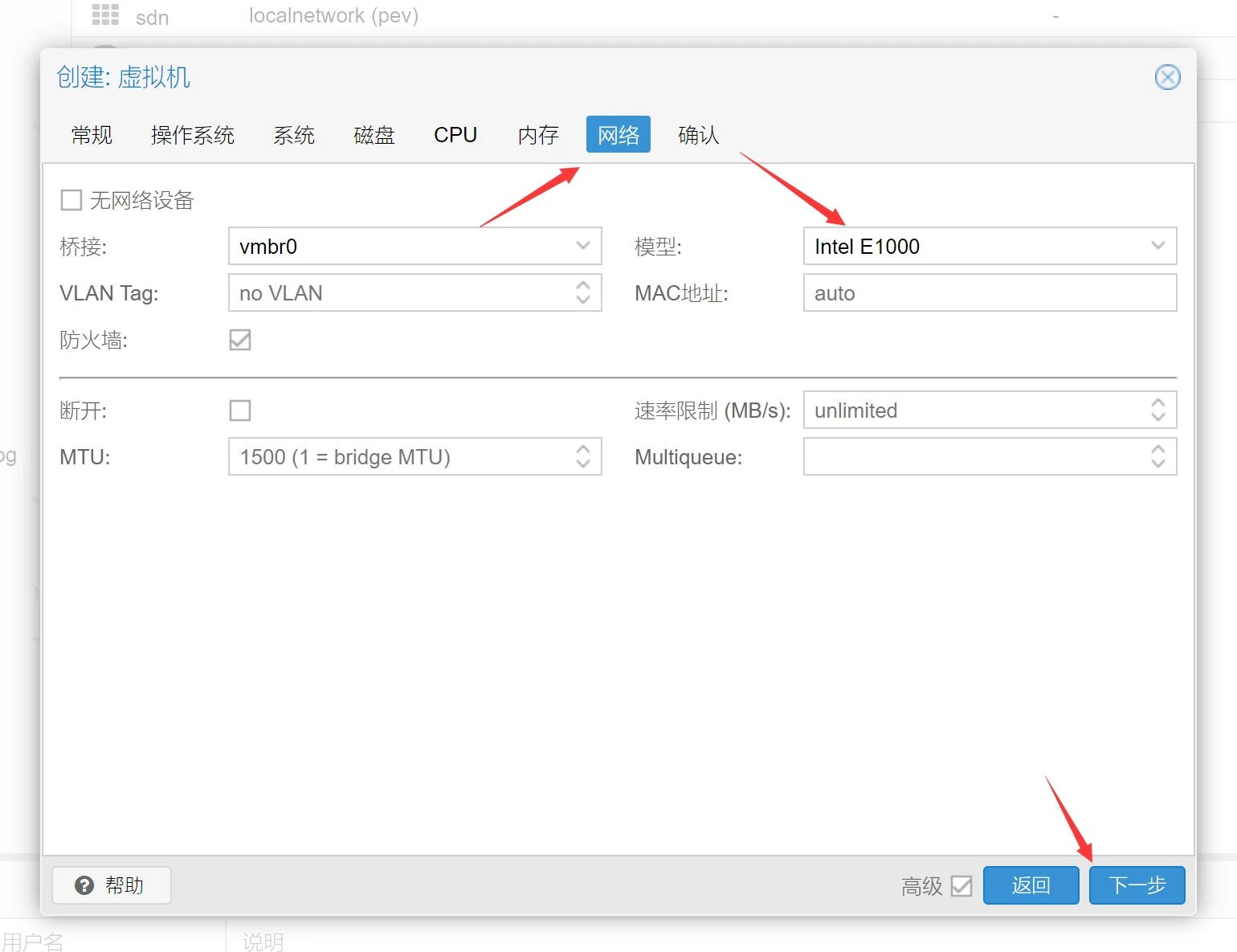Click the sdn label in background list
Screen dimensions: 1237x952
coord(152,18)
